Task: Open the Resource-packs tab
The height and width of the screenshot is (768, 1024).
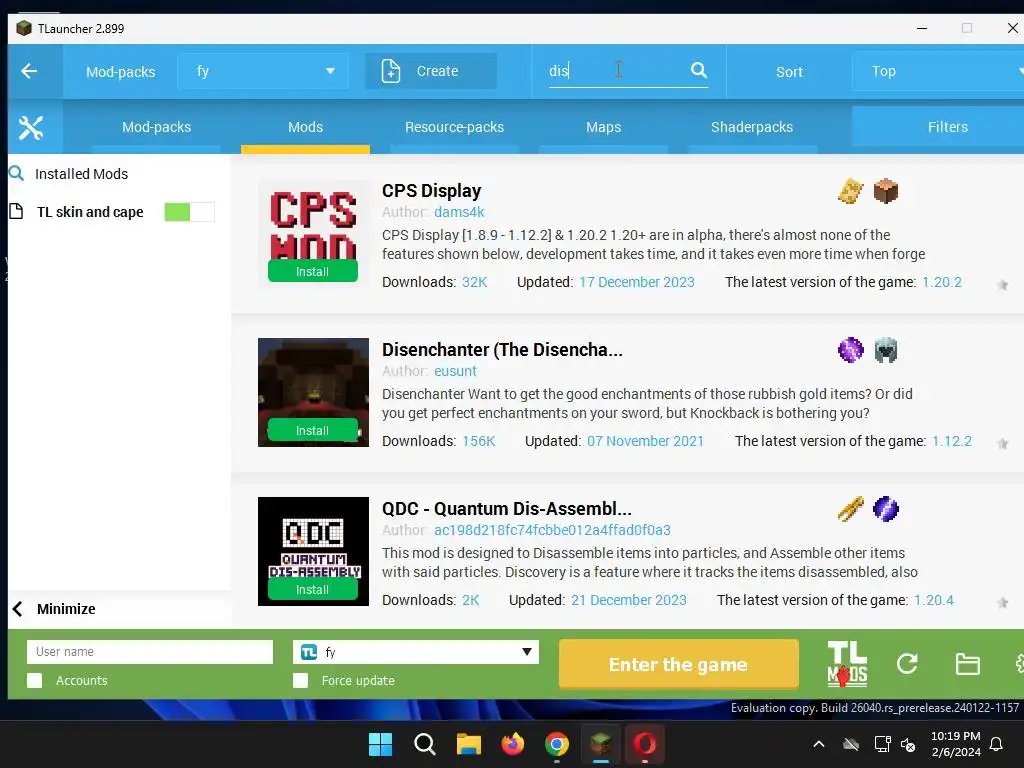Action: coord(455,127)
